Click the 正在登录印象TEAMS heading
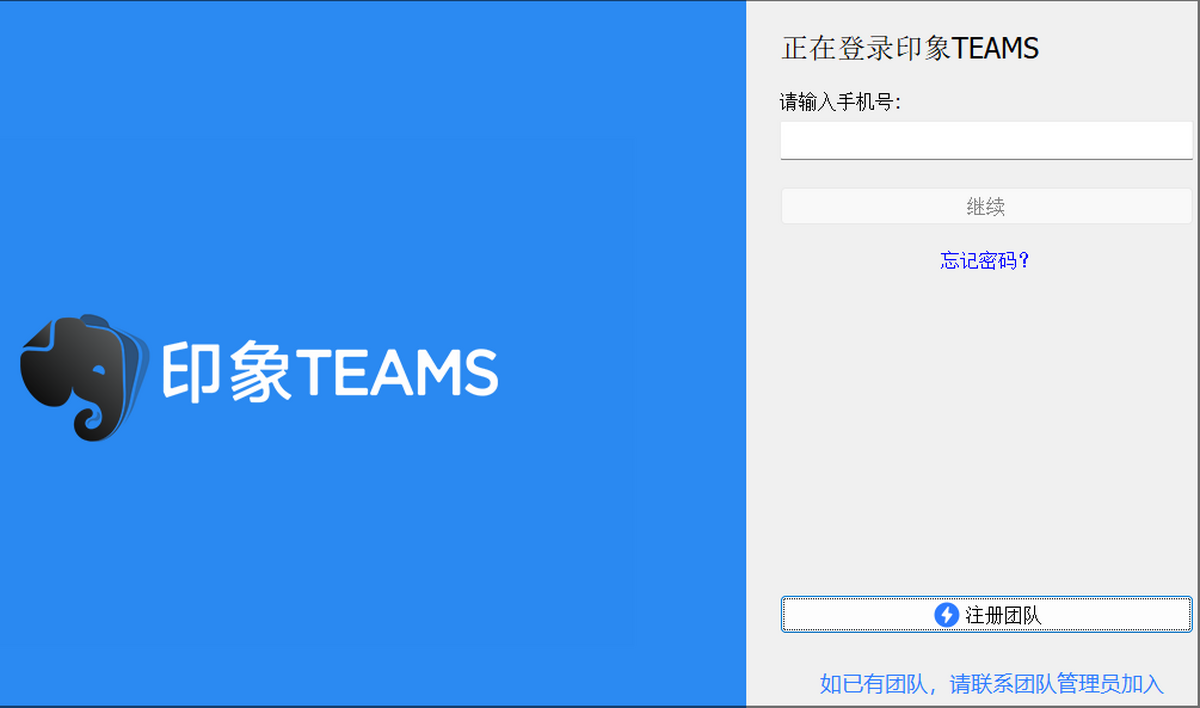This screenshot has height=708, width=1200. tap(910, 48)
